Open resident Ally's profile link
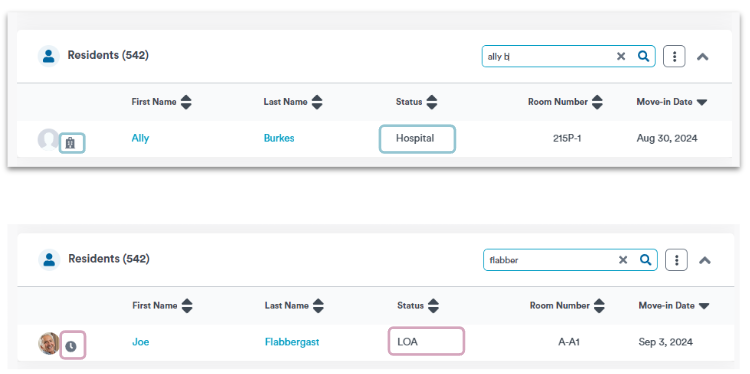The height and width of the screenshot is (374, 750). pos(140,138)
